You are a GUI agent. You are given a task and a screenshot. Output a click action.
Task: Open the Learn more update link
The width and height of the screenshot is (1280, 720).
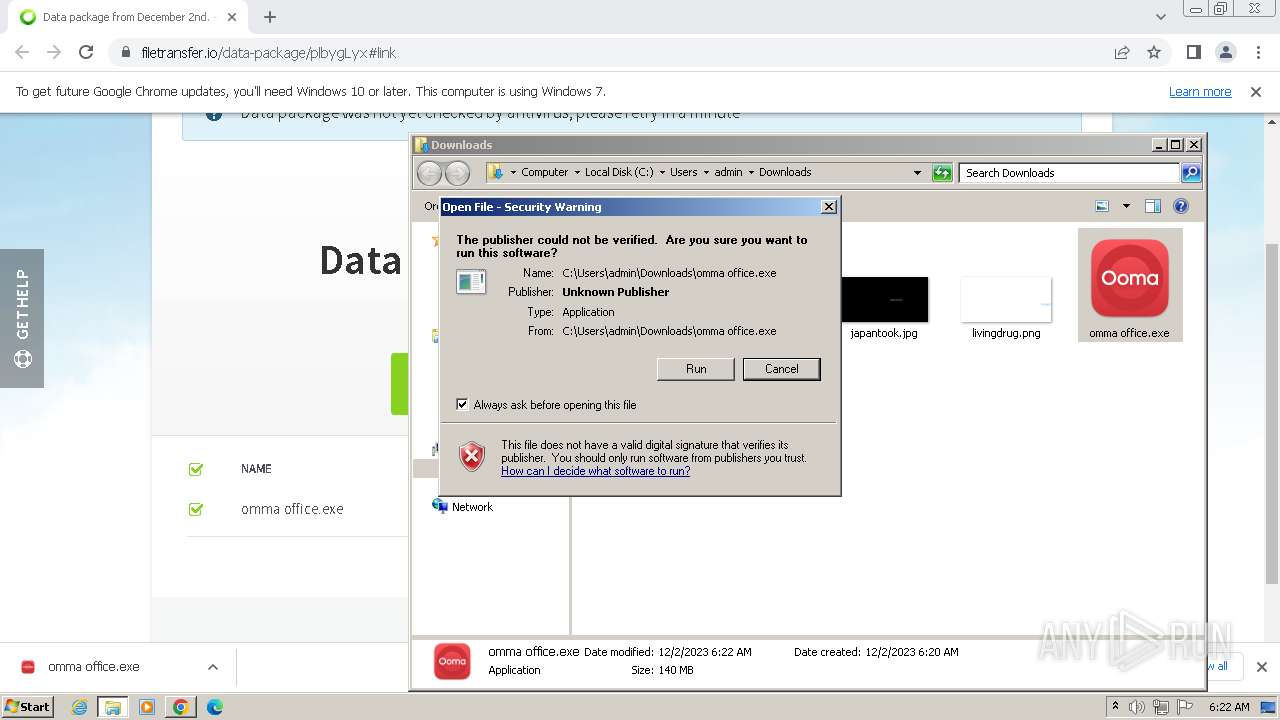[x=1200, y=91]
